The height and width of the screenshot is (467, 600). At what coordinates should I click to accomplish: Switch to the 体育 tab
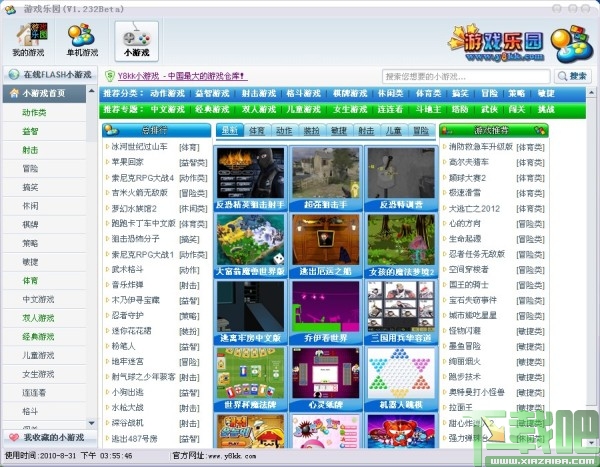coord(257,131)
